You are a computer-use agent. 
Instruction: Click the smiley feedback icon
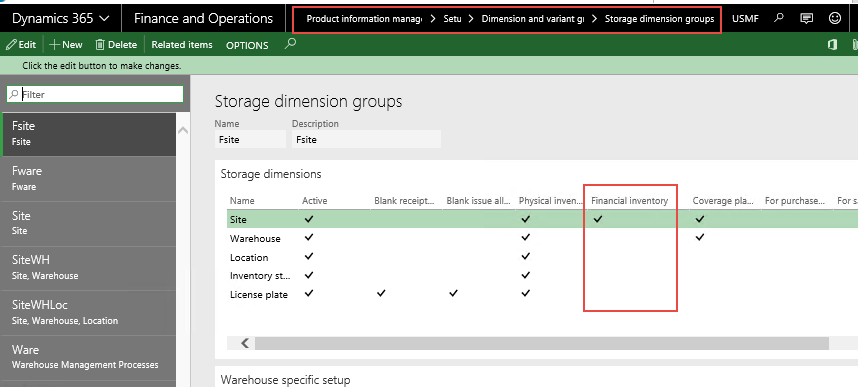[x=834, y=18]
